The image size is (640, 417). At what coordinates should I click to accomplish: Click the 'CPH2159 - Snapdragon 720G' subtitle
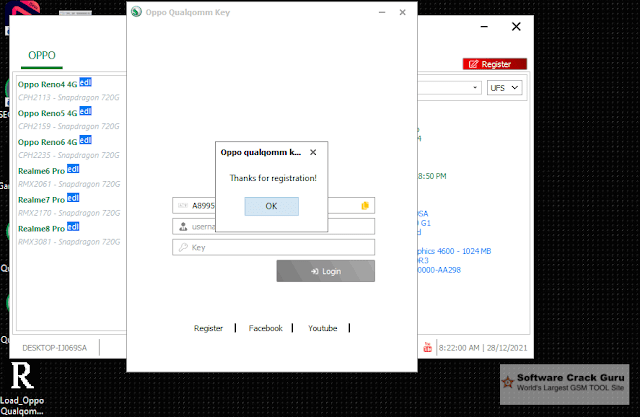click(69, 126)
